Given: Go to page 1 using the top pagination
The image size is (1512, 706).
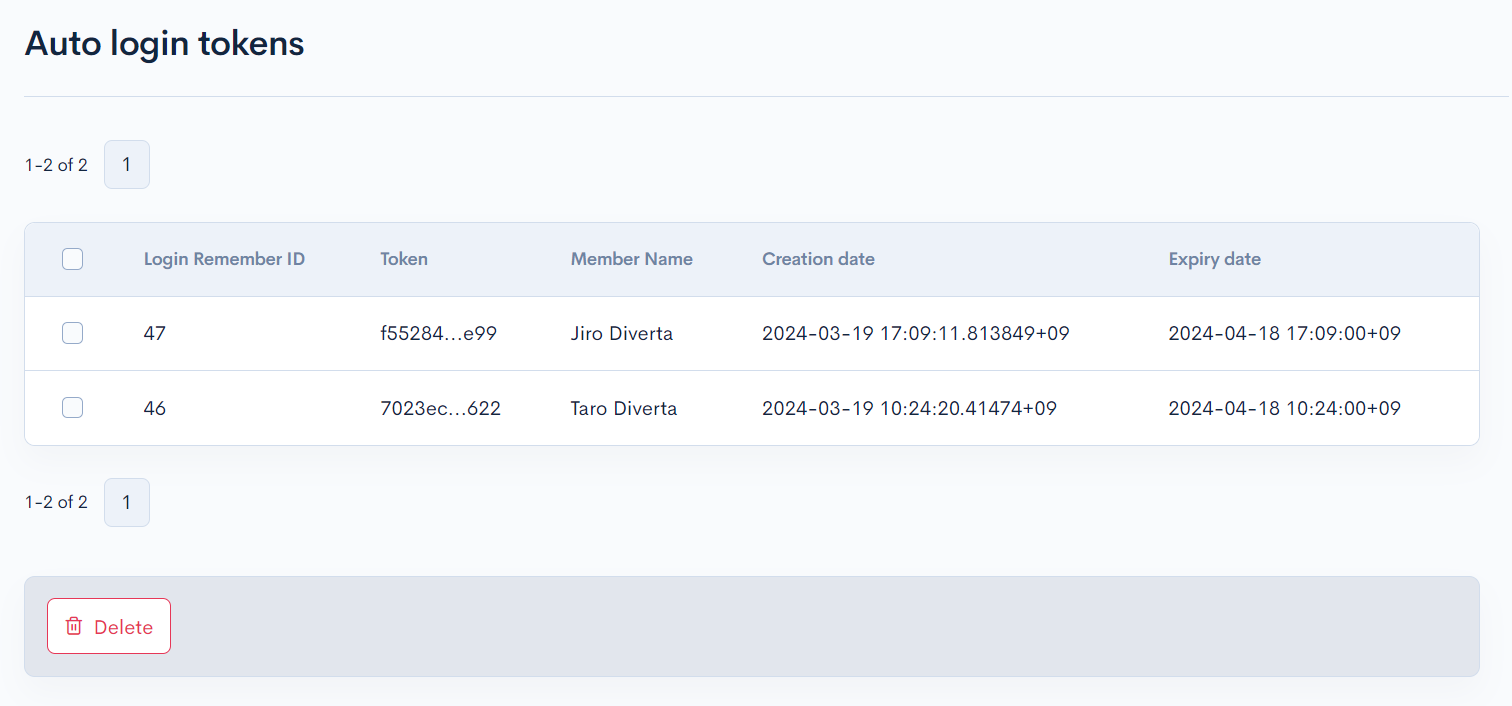Looking at the screenshot, I should (127, 164).
